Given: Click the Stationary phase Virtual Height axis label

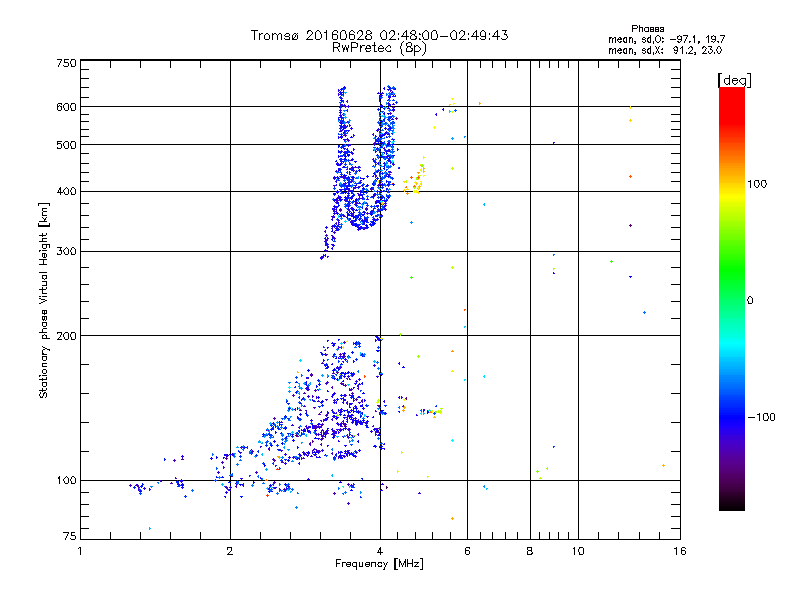Looking at the screenshot, I should 44,301.
